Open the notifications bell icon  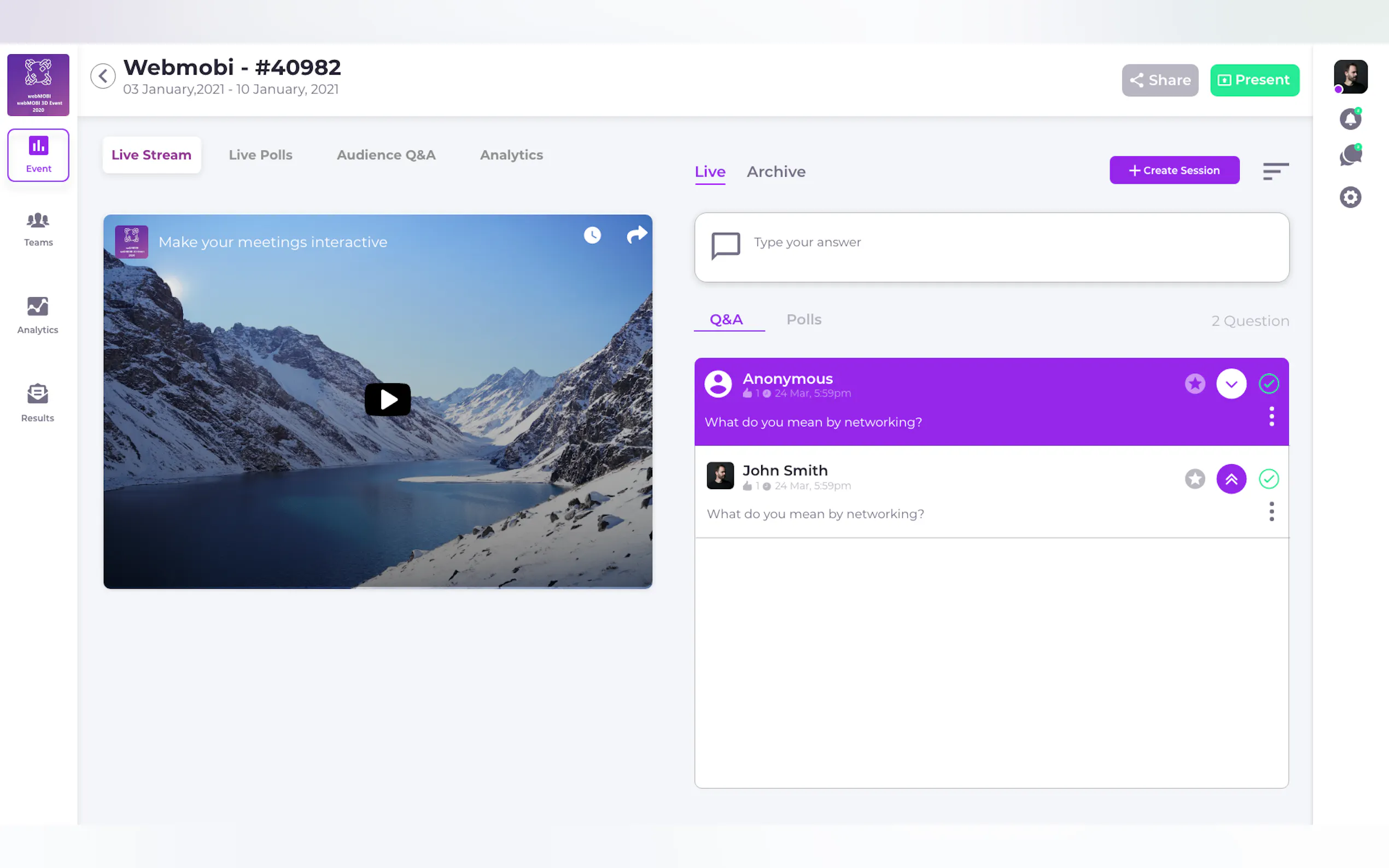[x=1350, y=119]
